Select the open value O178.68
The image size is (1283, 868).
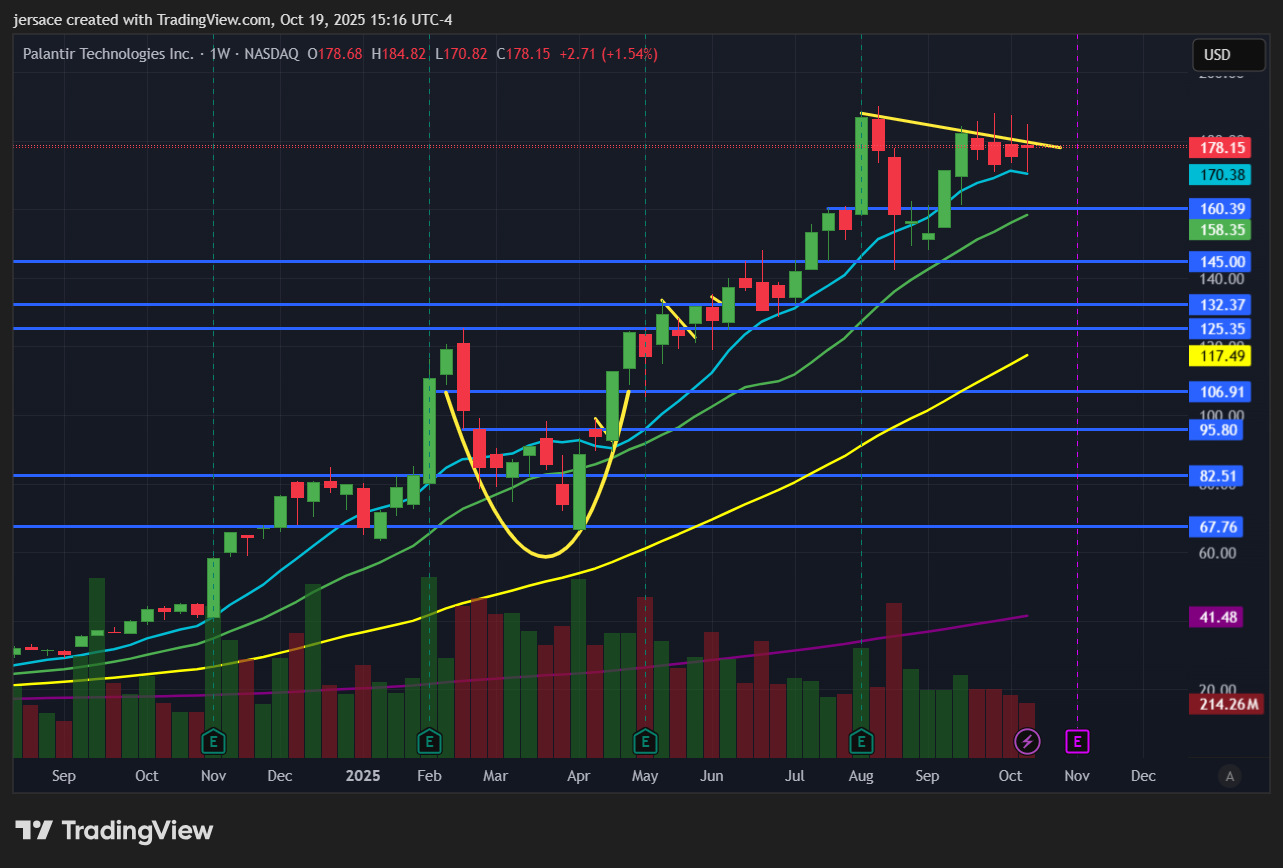pyautogui.click(x=335, y=54)
